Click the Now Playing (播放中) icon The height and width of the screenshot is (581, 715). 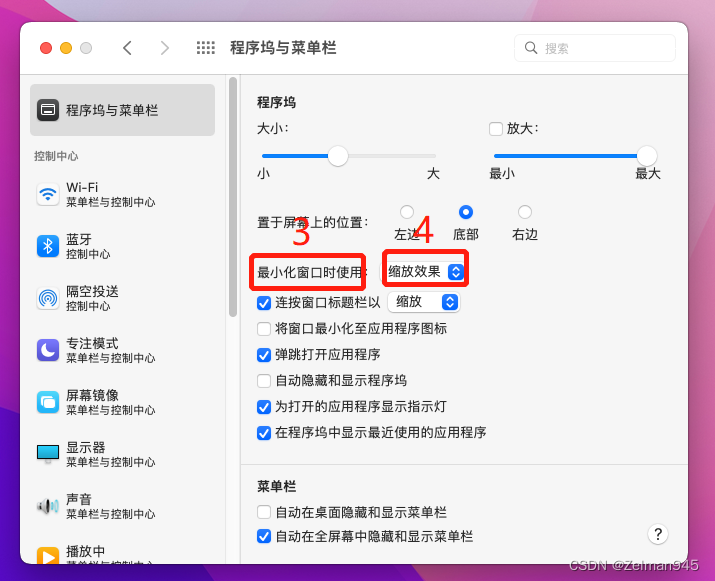[48, 556]
